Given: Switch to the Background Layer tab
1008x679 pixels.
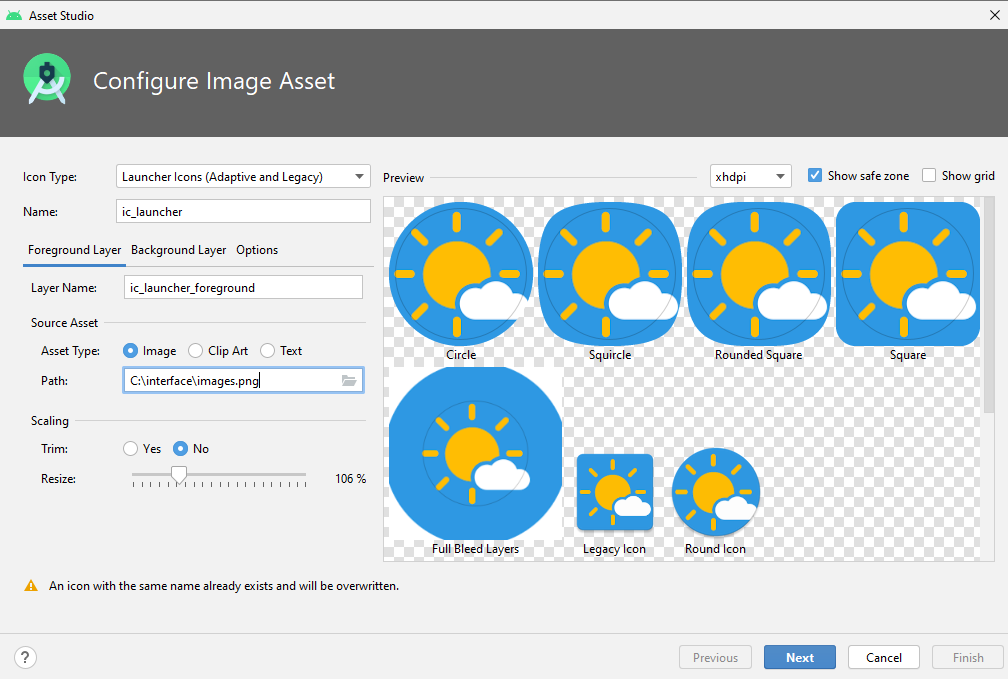Looking at the screenshot, I should [178, 250].
